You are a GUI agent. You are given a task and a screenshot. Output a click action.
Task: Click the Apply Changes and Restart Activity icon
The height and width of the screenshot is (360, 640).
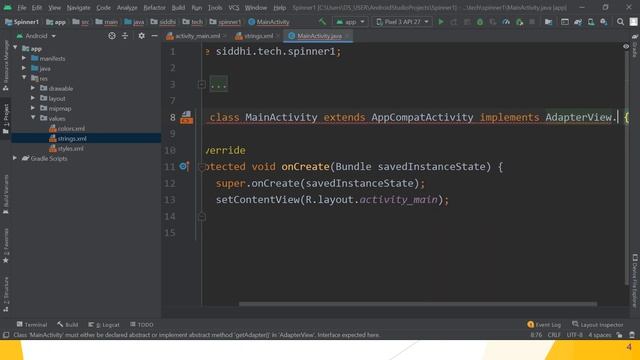coord(454,22)
